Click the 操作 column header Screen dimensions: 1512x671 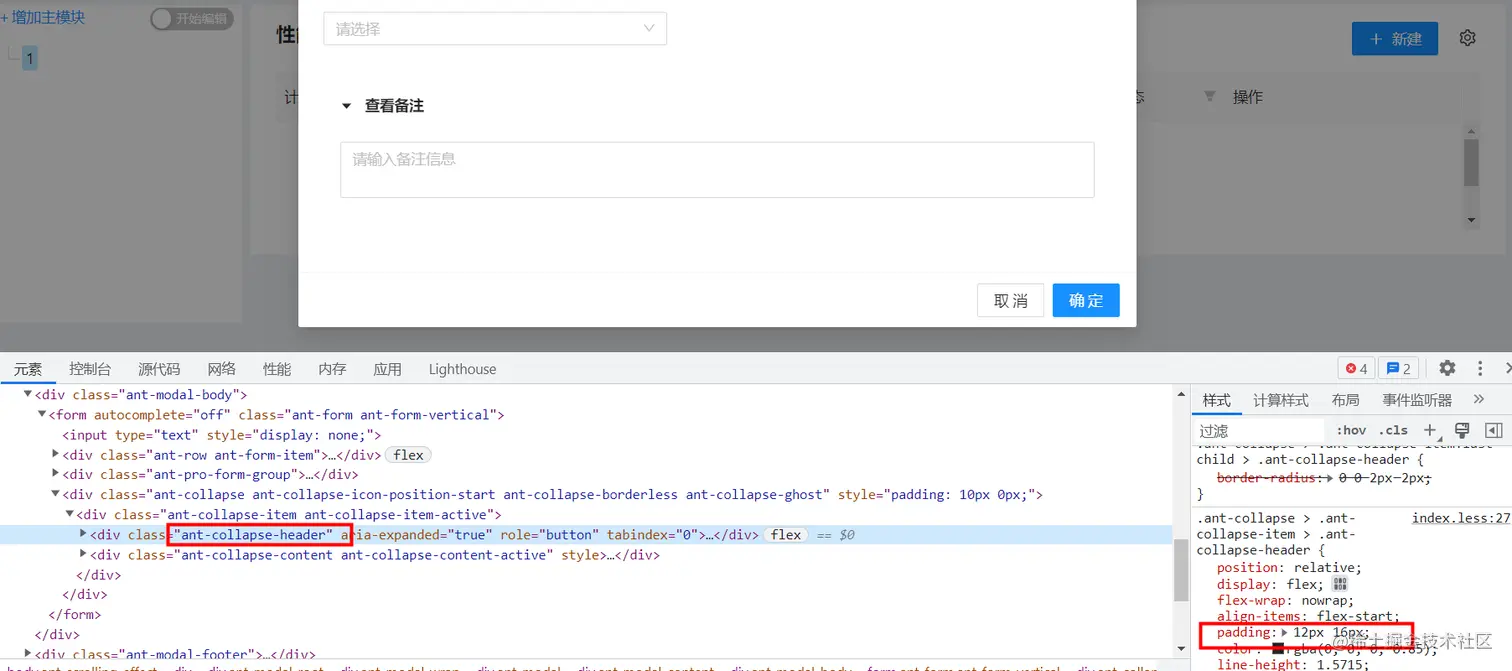[1248, 97]
